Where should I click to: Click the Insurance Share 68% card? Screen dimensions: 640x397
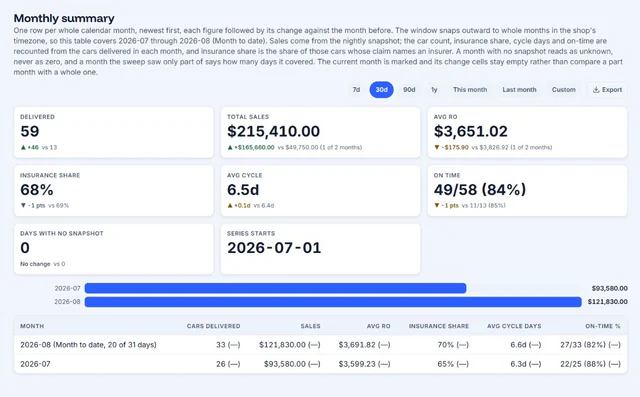click(113, 191)
